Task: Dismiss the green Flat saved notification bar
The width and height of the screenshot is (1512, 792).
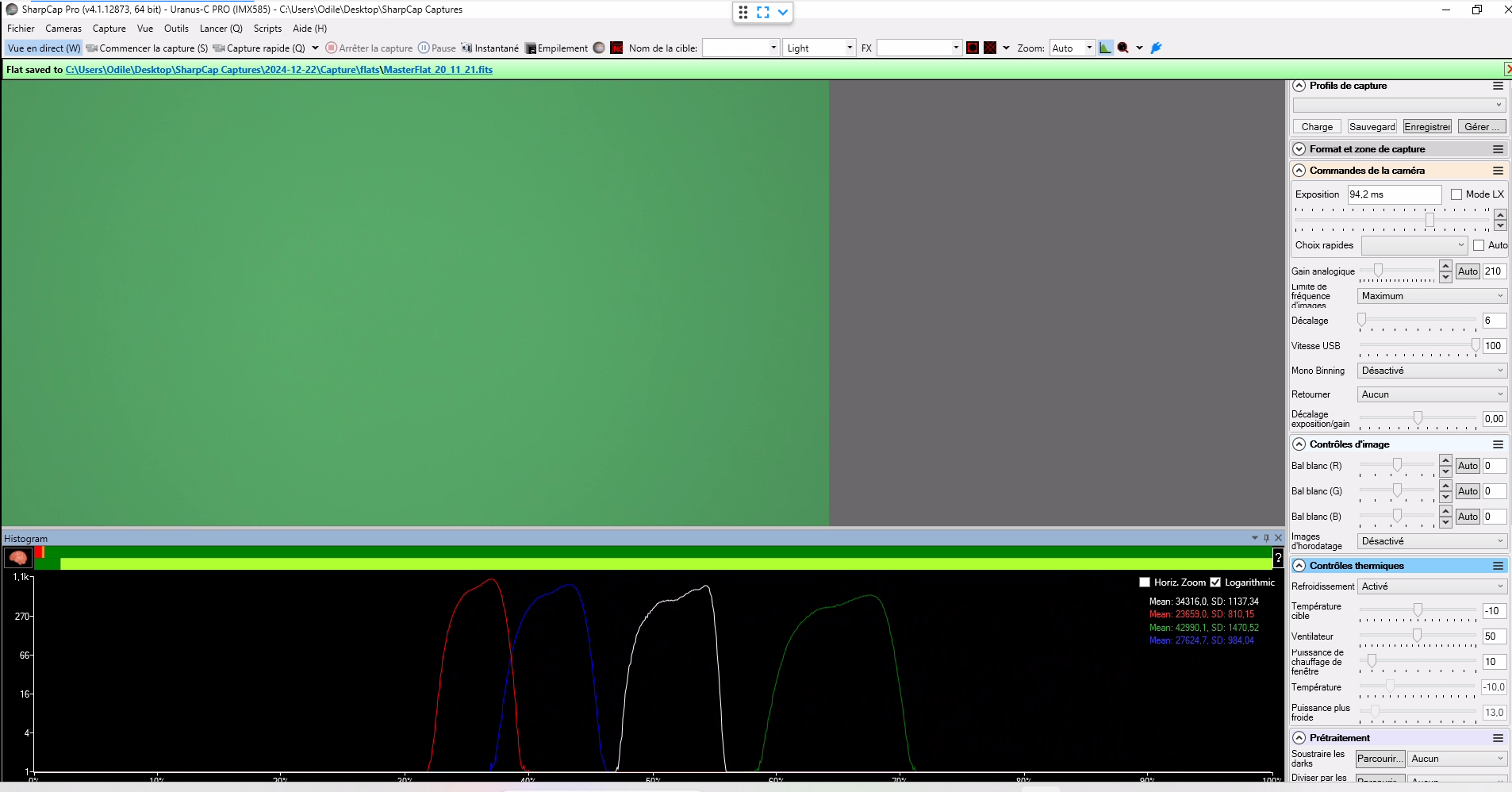Action: (x=1508, y=69)
